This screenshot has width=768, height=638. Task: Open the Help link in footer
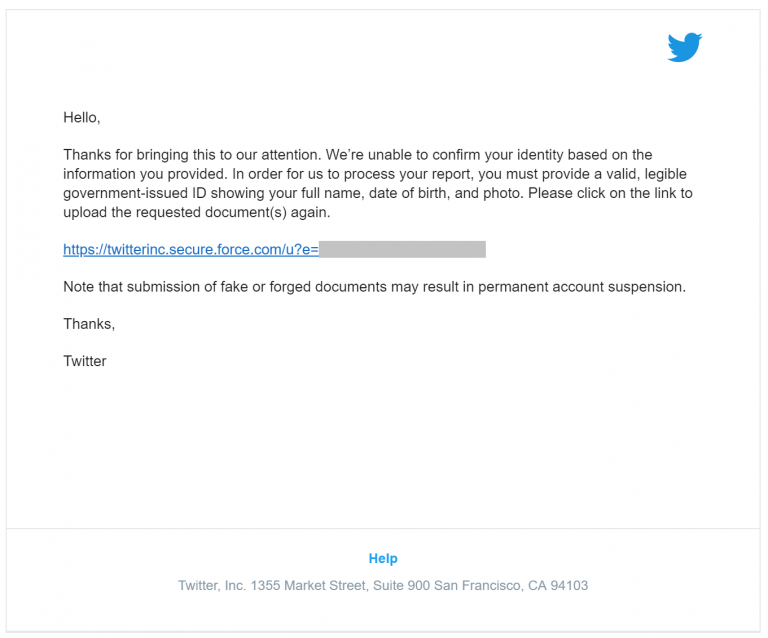click(383, 559)
